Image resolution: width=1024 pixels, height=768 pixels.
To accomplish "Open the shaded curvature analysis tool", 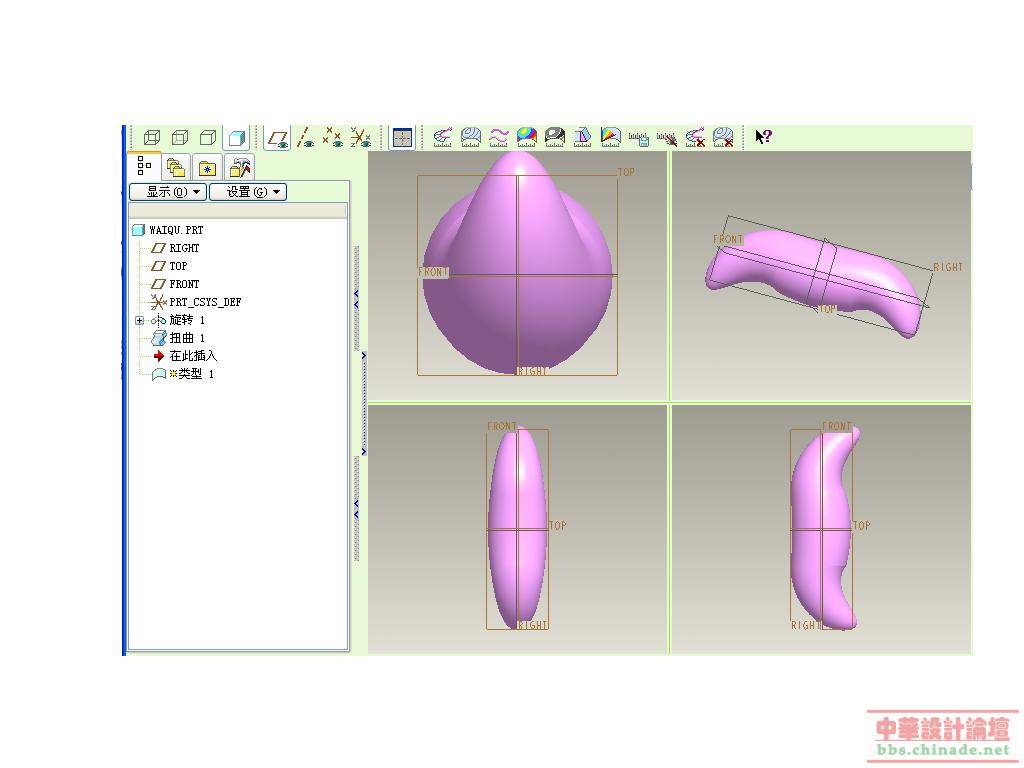I will click(x=527, y=137).
